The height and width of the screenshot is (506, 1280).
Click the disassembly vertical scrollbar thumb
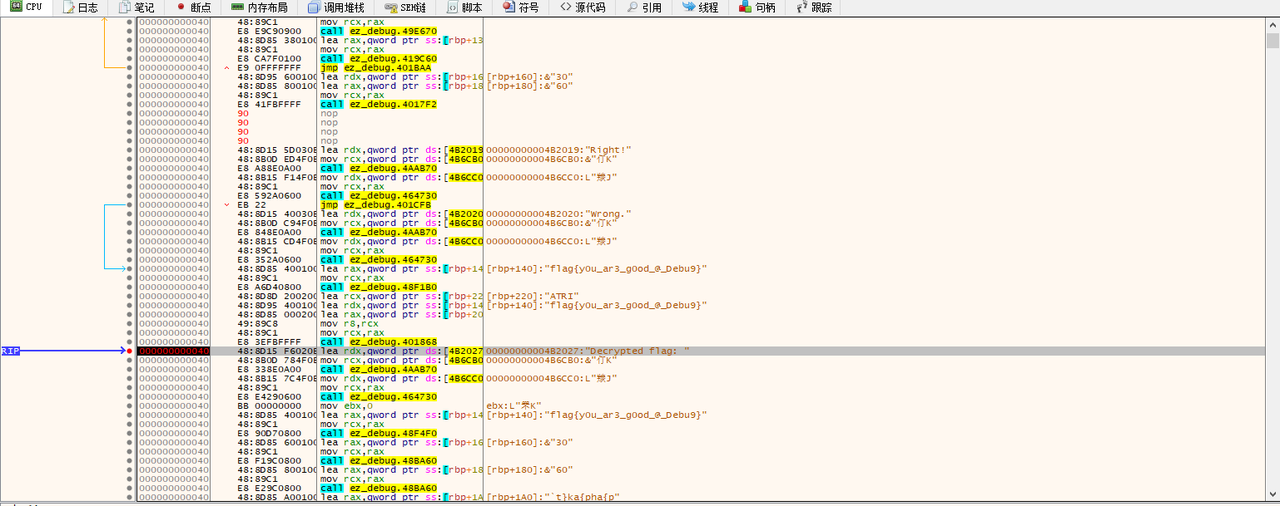(x=1272, y=41)
